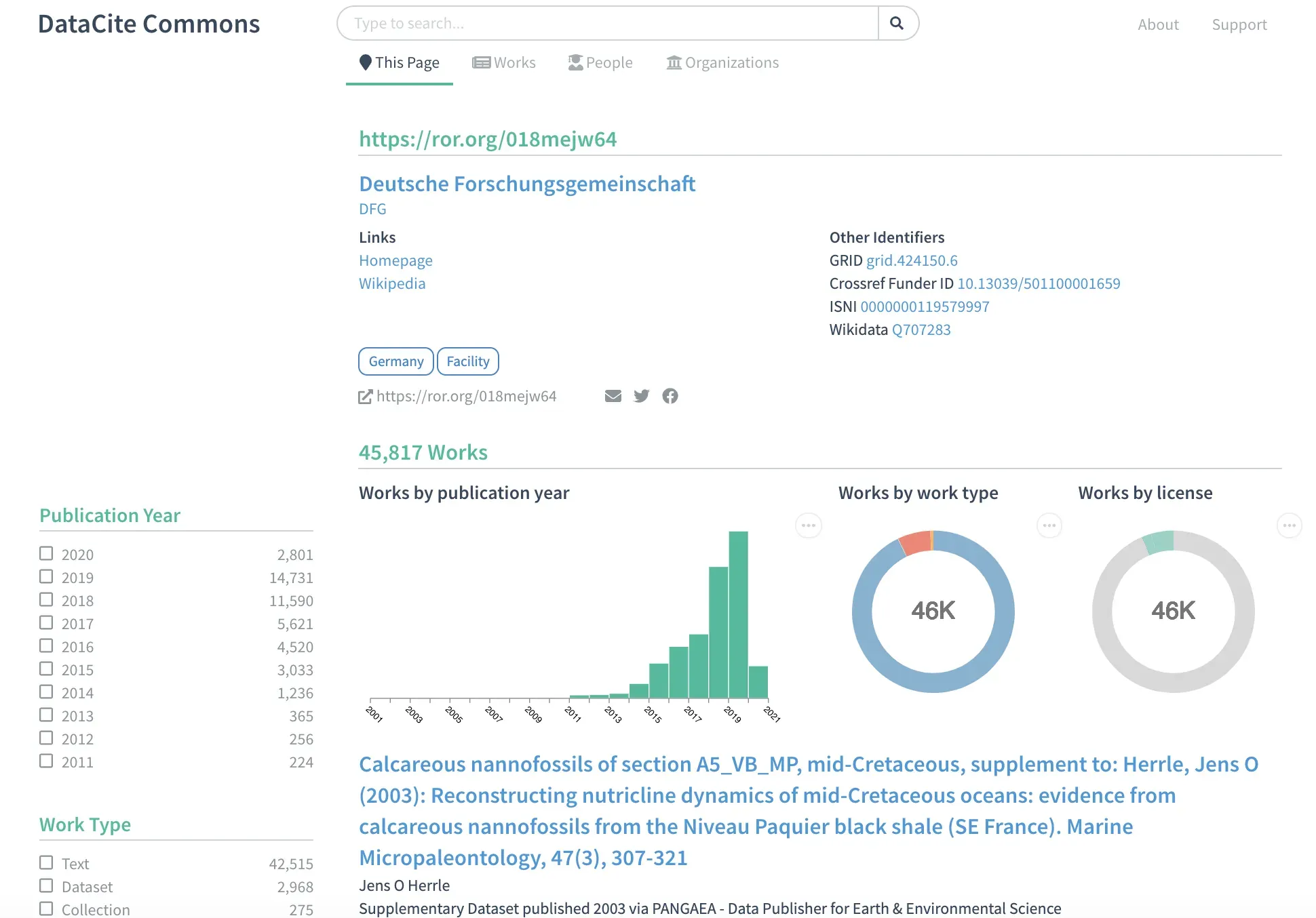Open options menu for work type chart

(1049, 525)
